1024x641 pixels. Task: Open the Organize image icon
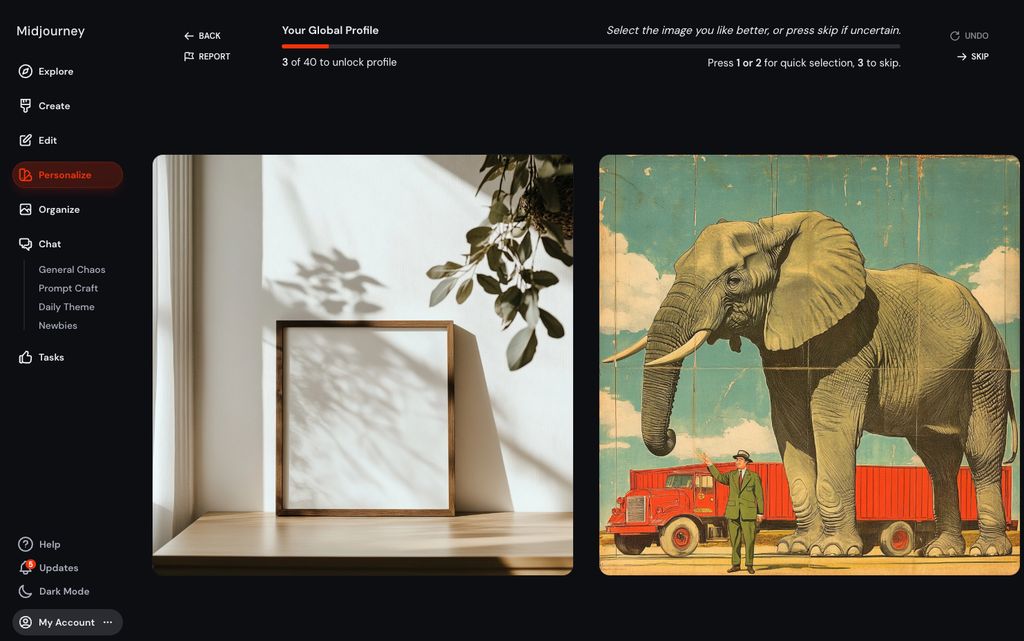click(25, 210)
